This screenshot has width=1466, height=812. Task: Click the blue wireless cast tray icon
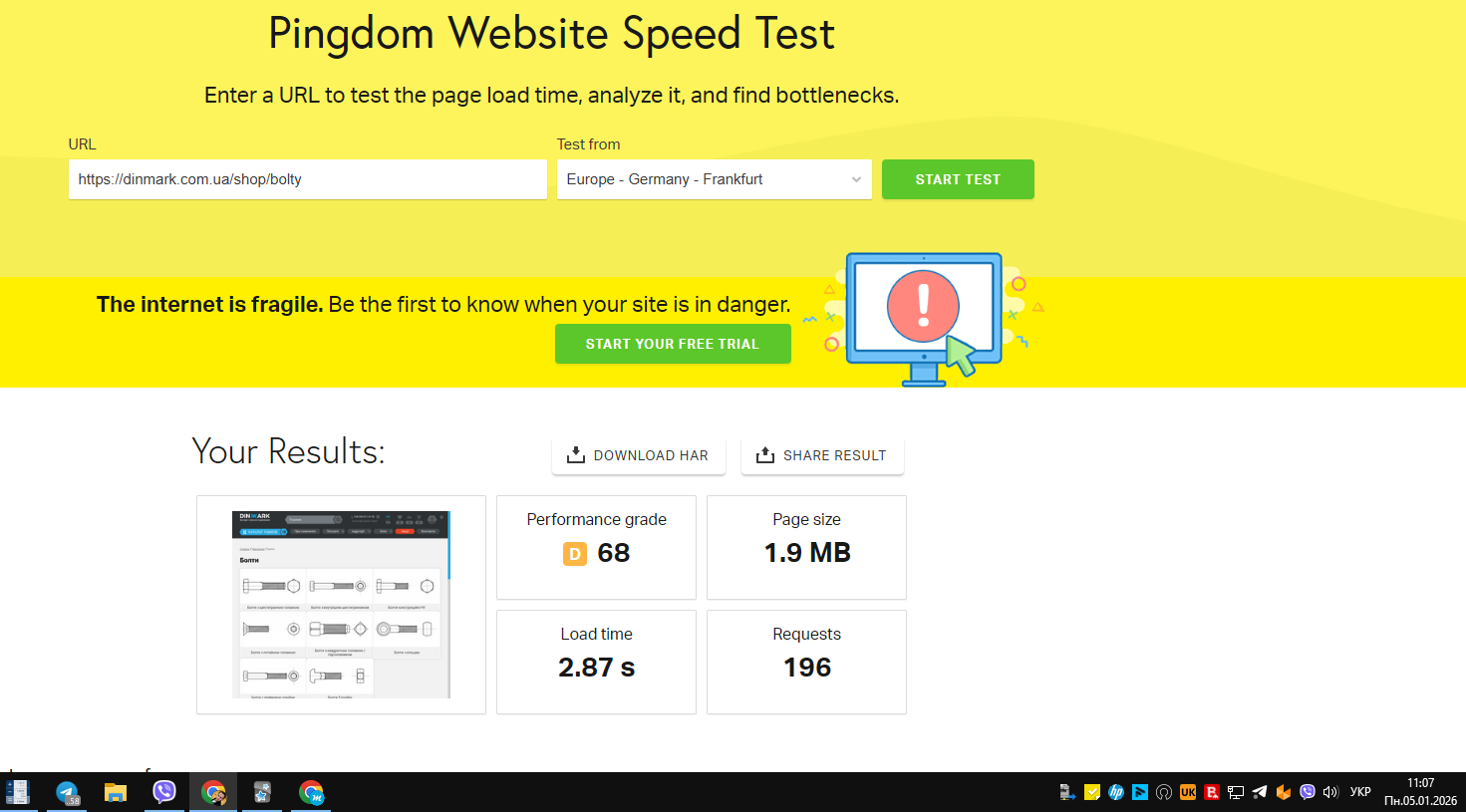coord(1140,792)
